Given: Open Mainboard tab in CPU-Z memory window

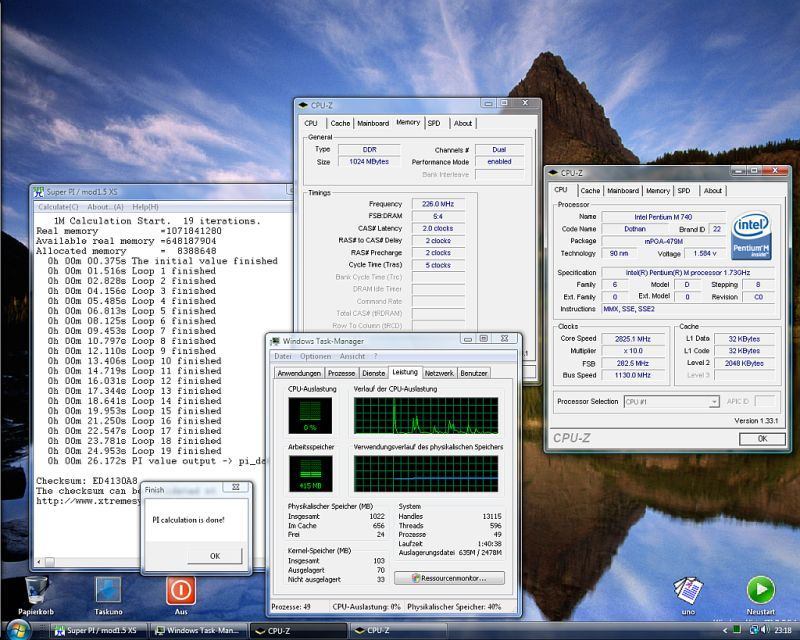Looking at the screenshot, I should click(x=373, y=123).
